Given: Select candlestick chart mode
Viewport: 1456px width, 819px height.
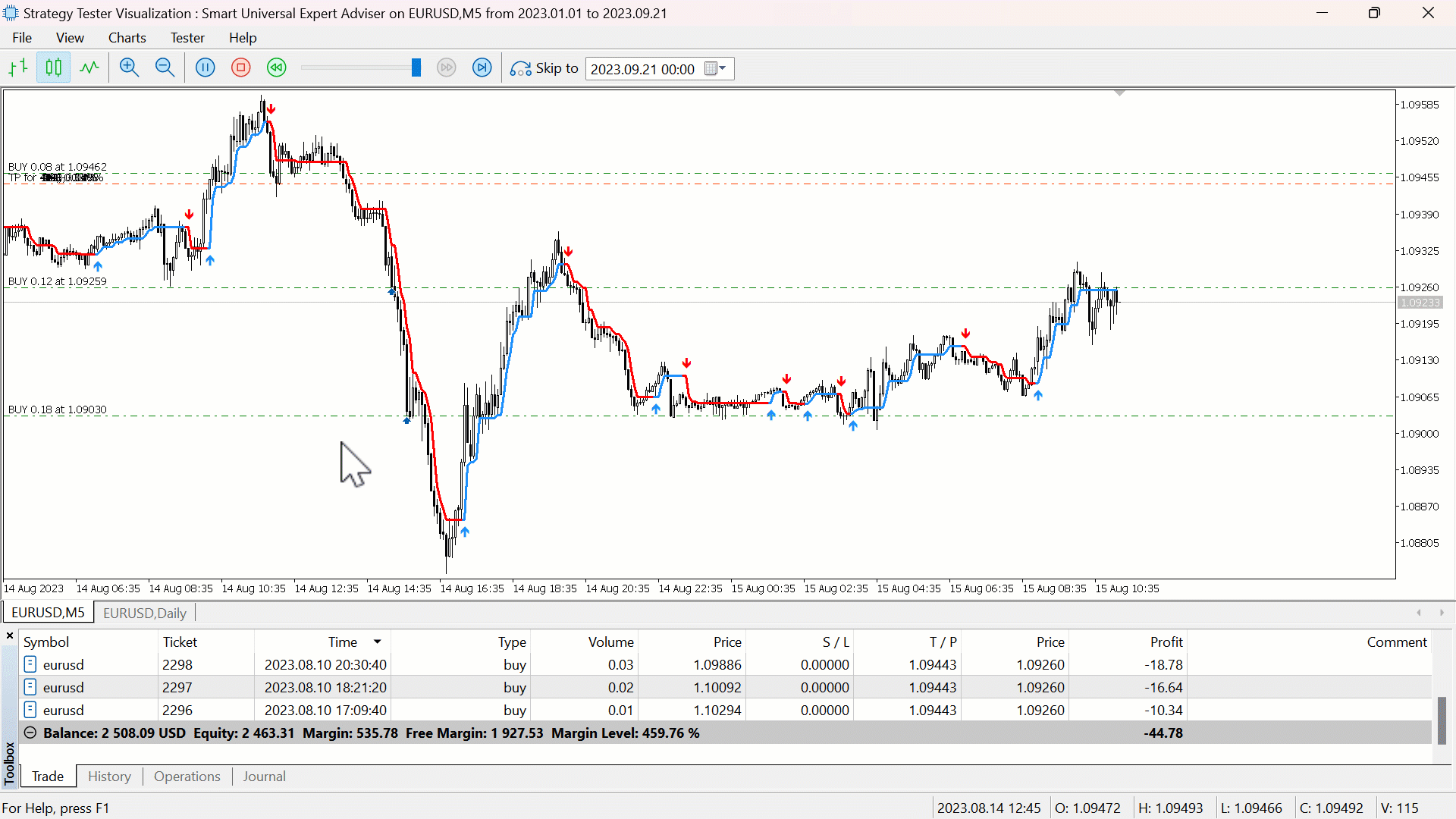Looking at the screenshot, I should (x=53, y=68).
